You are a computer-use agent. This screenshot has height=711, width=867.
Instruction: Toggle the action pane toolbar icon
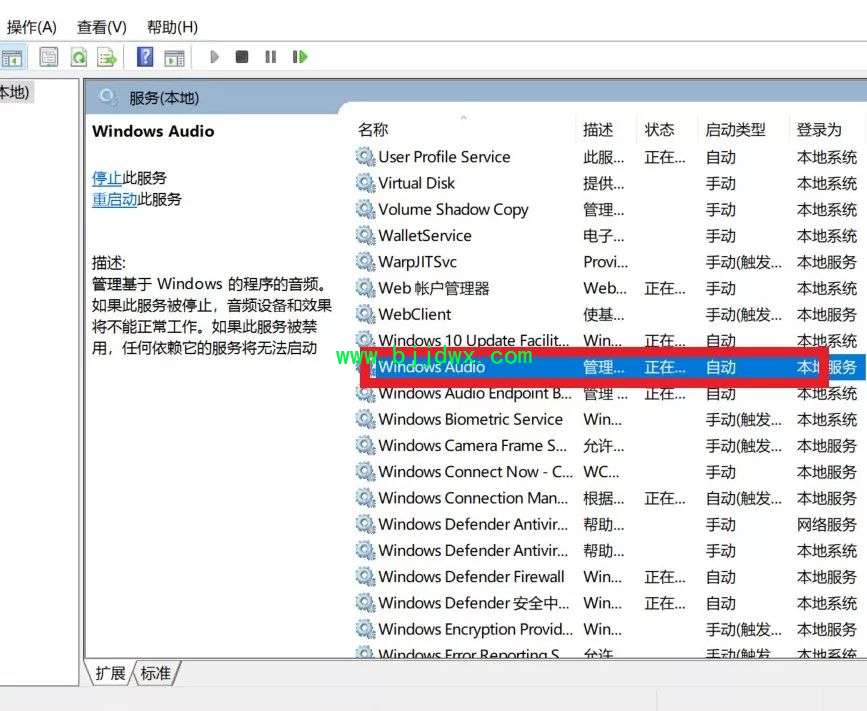pyautogui.click(x=174, y=57)
